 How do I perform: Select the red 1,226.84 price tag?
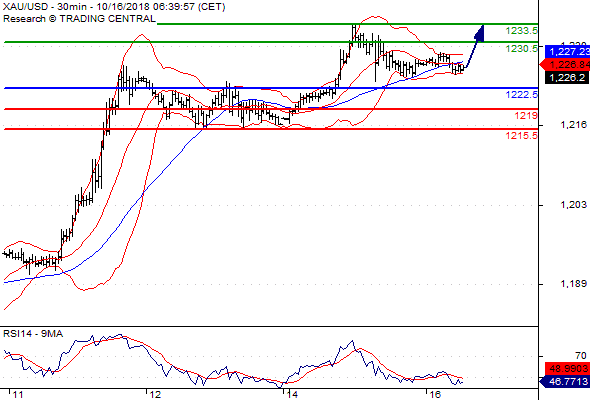point(565,65)
